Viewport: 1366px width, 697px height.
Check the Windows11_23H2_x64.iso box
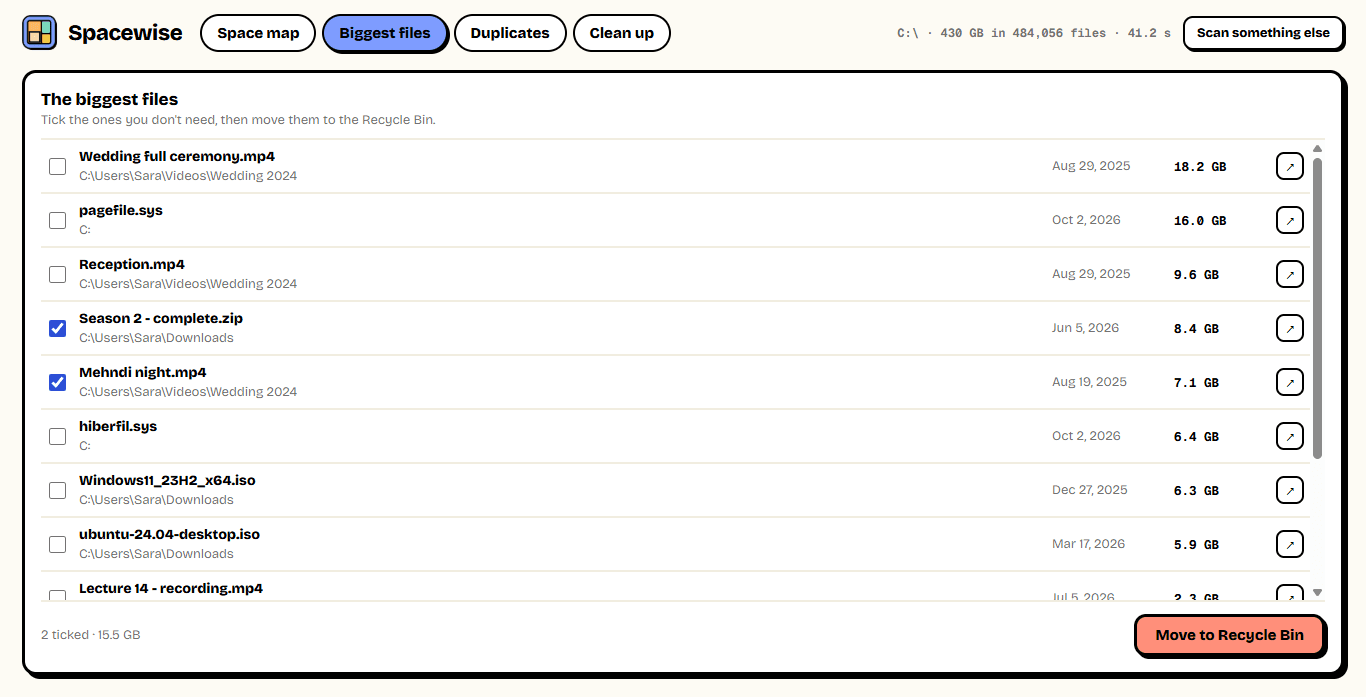58,490
